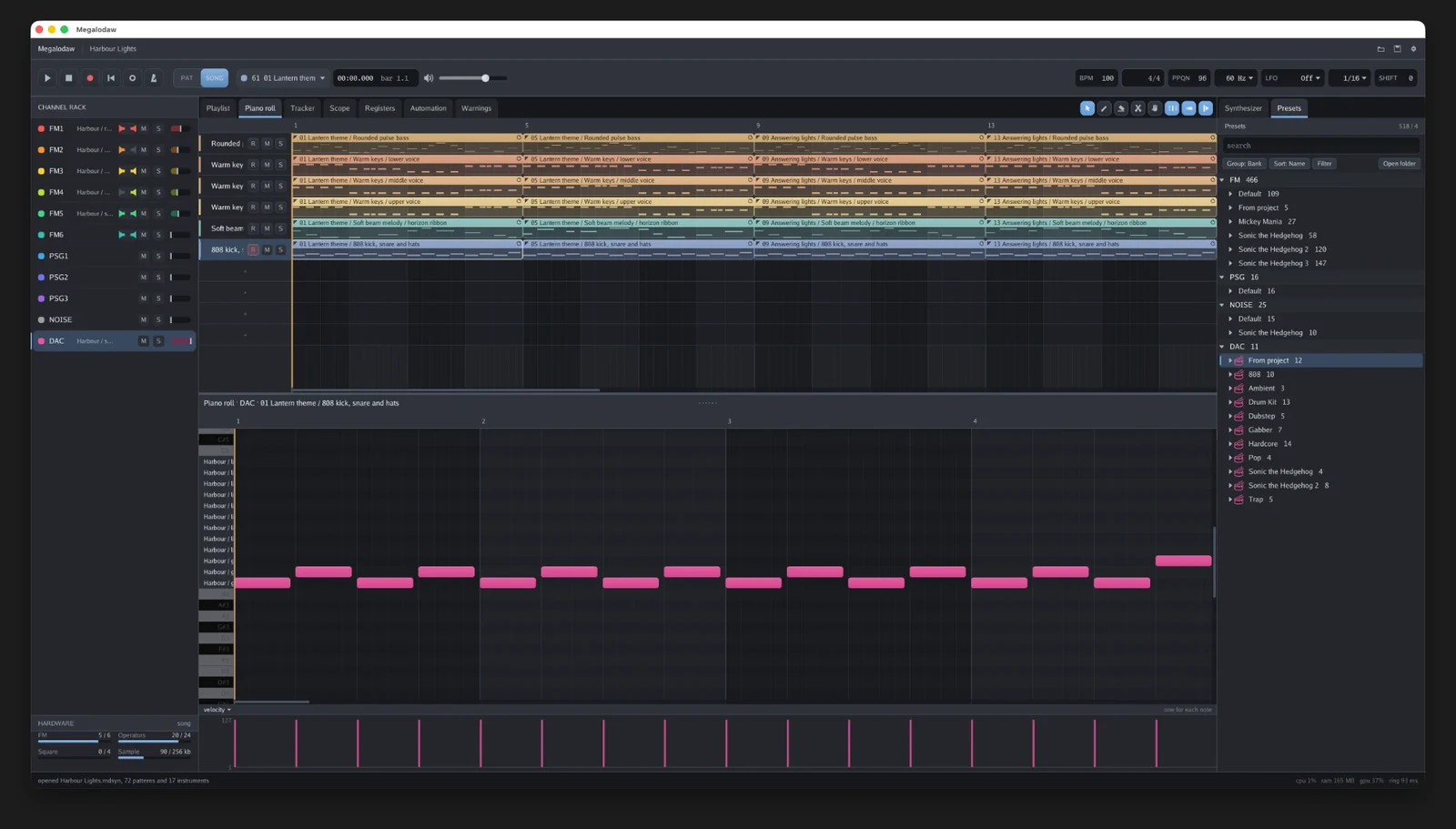Toggle record arm on 808 kick track
This screenshot has width=1456, height=829.
click(253, 249)
